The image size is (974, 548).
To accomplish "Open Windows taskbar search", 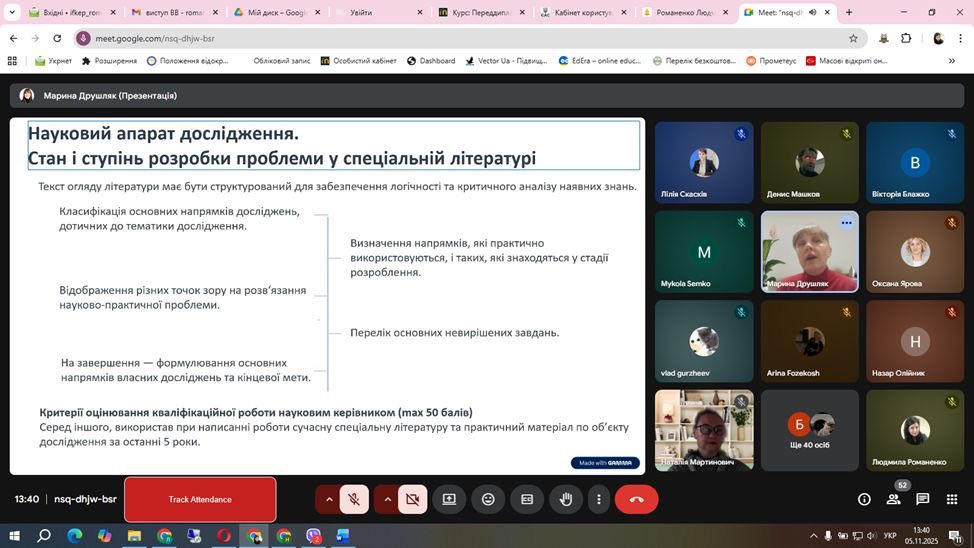I will 44,536.
